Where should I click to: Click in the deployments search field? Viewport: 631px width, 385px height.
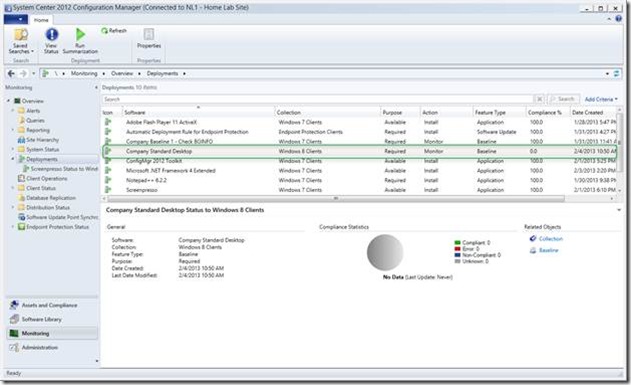(x=318, y=99)
